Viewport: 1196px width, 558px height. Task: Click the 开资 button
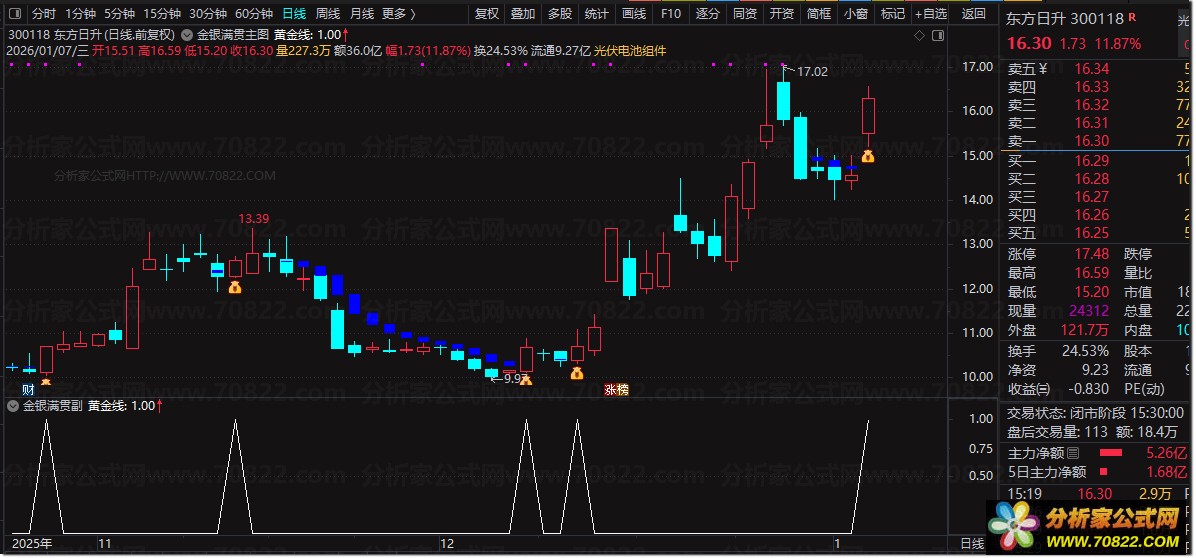(782, 14)
